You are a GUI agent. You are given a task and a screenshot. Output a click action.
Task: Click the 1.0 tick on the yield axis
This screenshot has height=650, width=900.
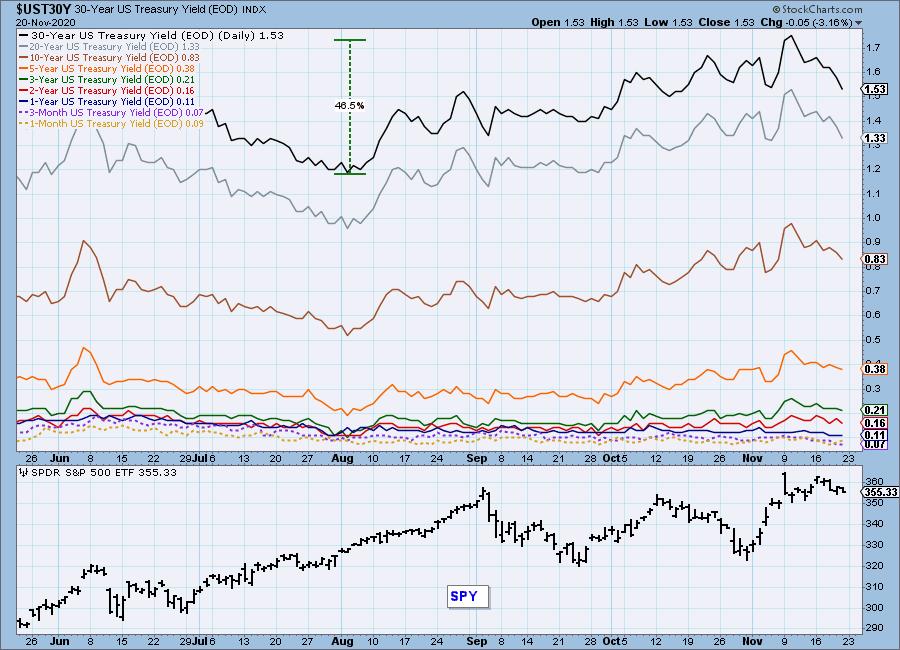click(x=873, y=217)
